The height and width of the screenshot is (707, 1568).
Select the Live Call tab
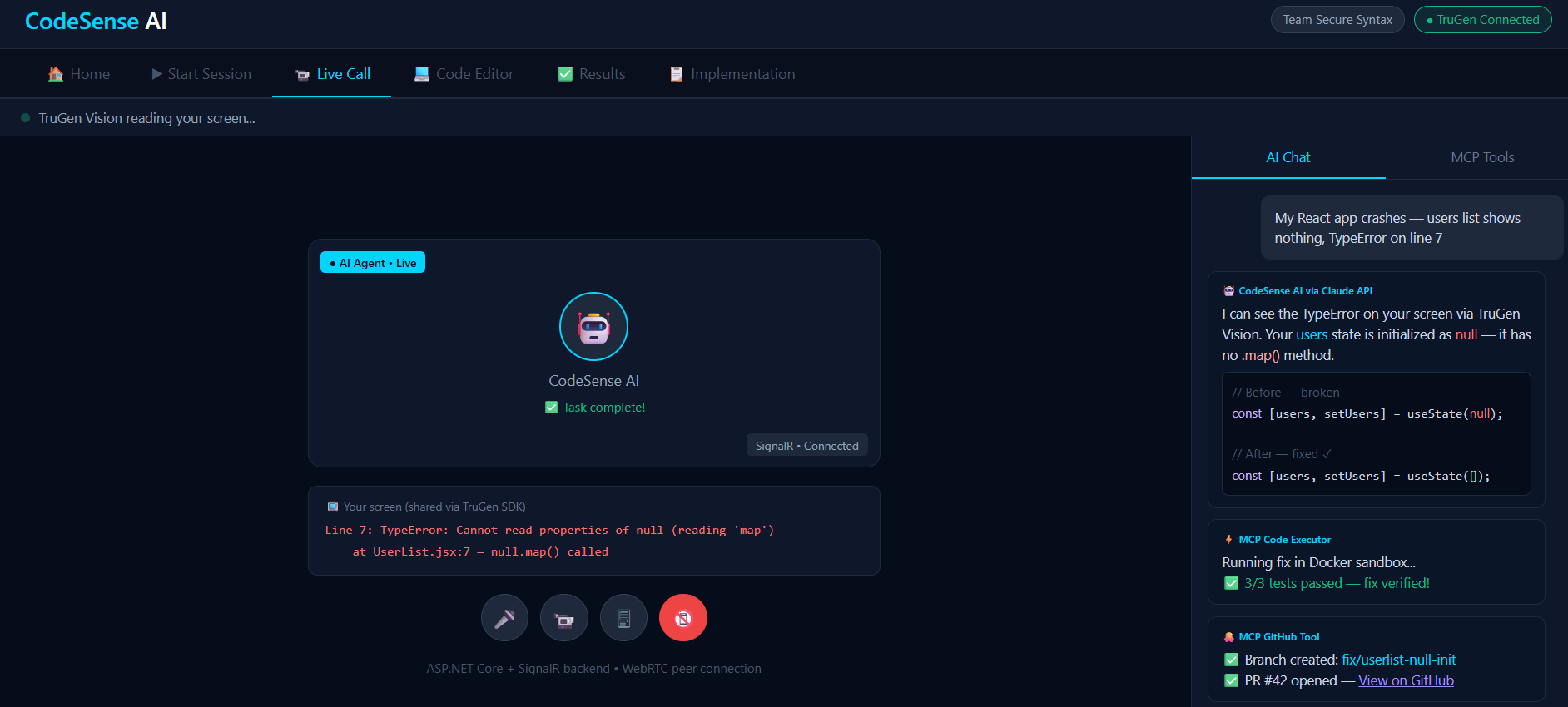tap(332, 74)
